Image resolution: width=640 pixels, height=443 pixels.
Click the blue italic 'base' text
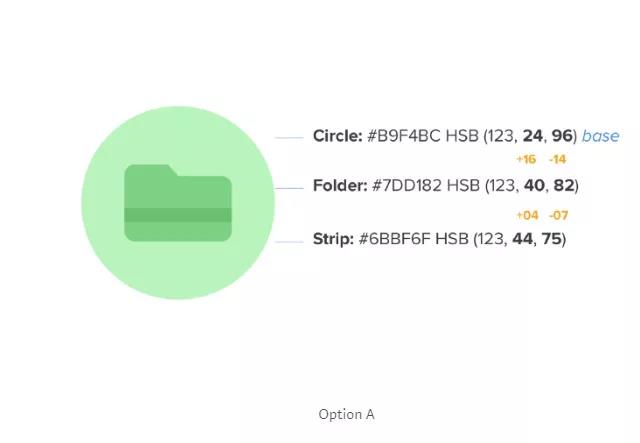[600, 136]
